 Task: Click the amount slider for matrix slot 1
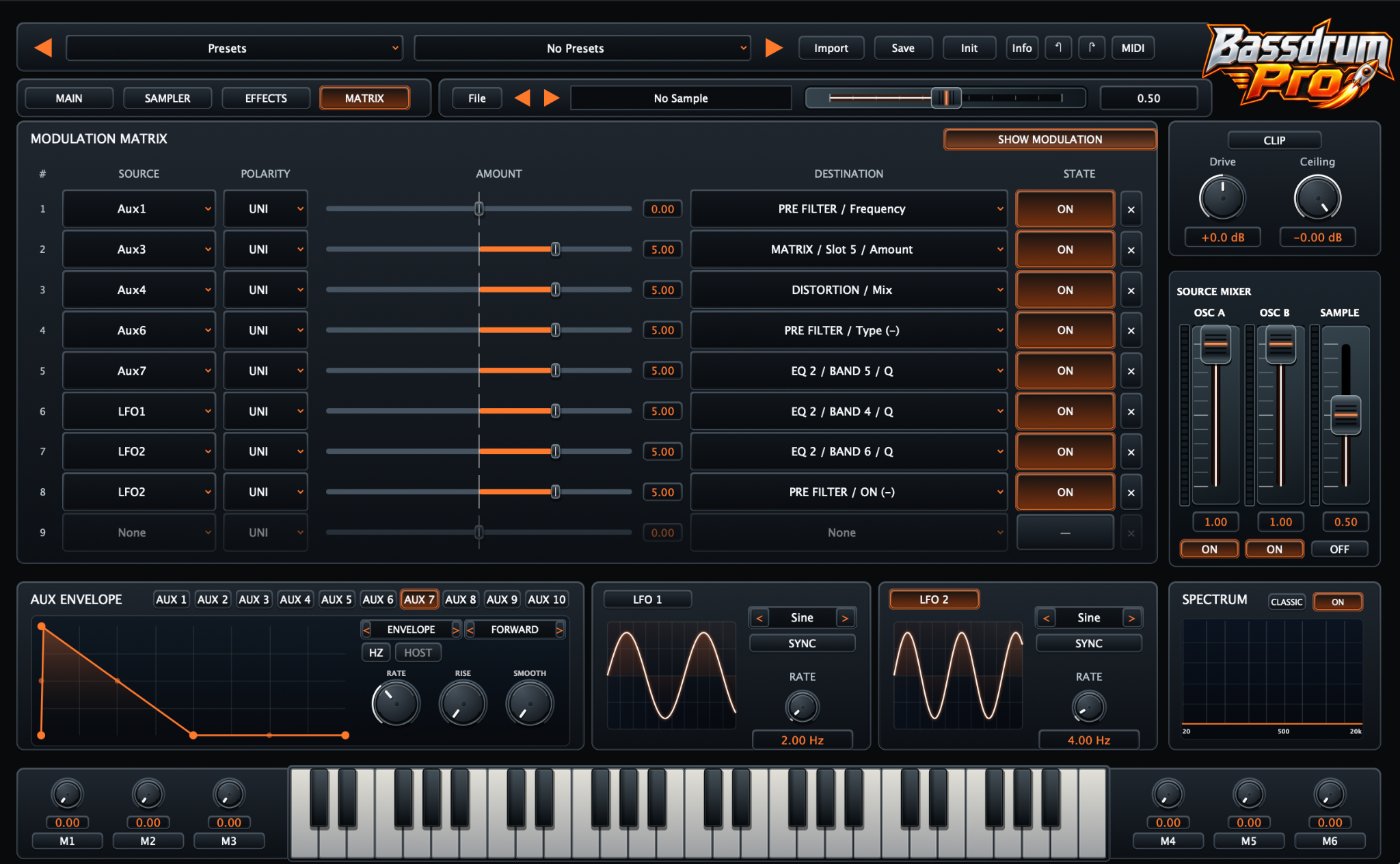[479, 209]
